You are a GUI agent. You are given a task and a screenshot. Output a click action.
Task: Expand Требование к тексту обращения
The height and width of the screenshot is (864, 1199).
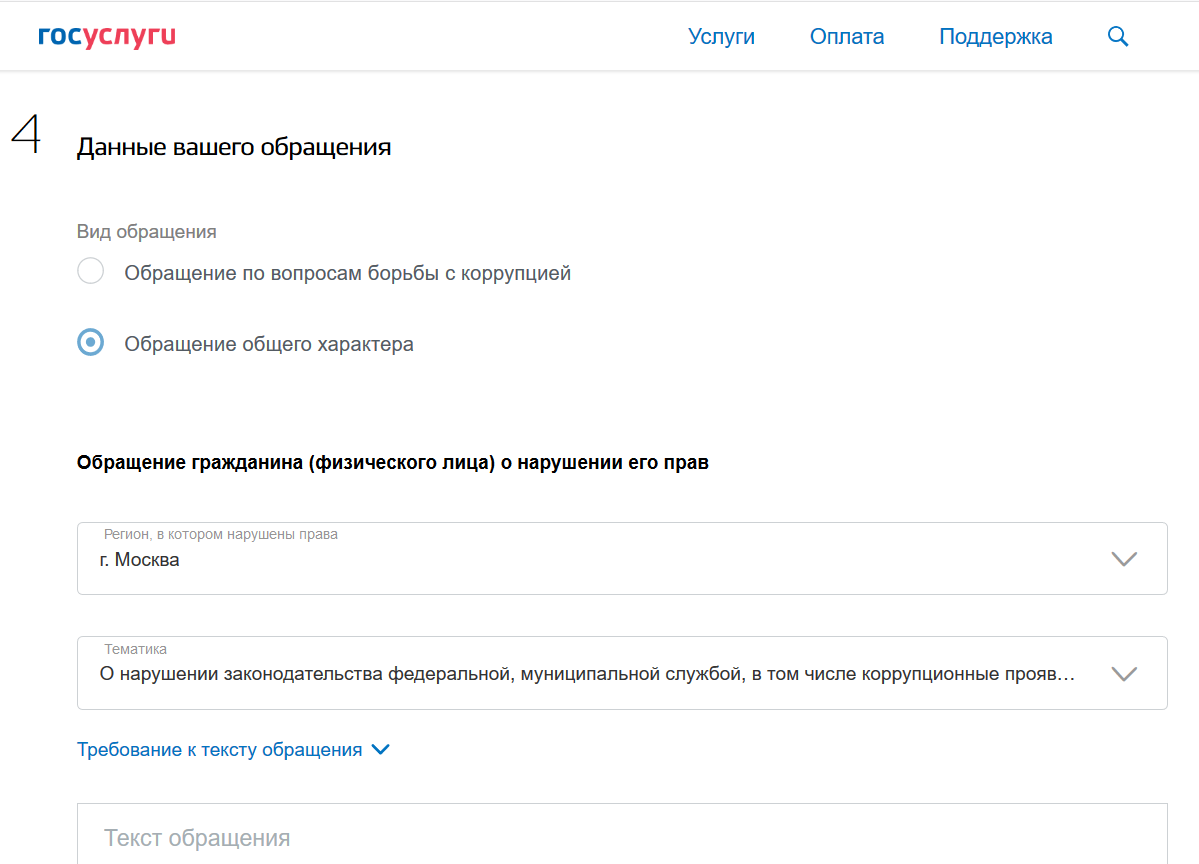tap(233, 749)
